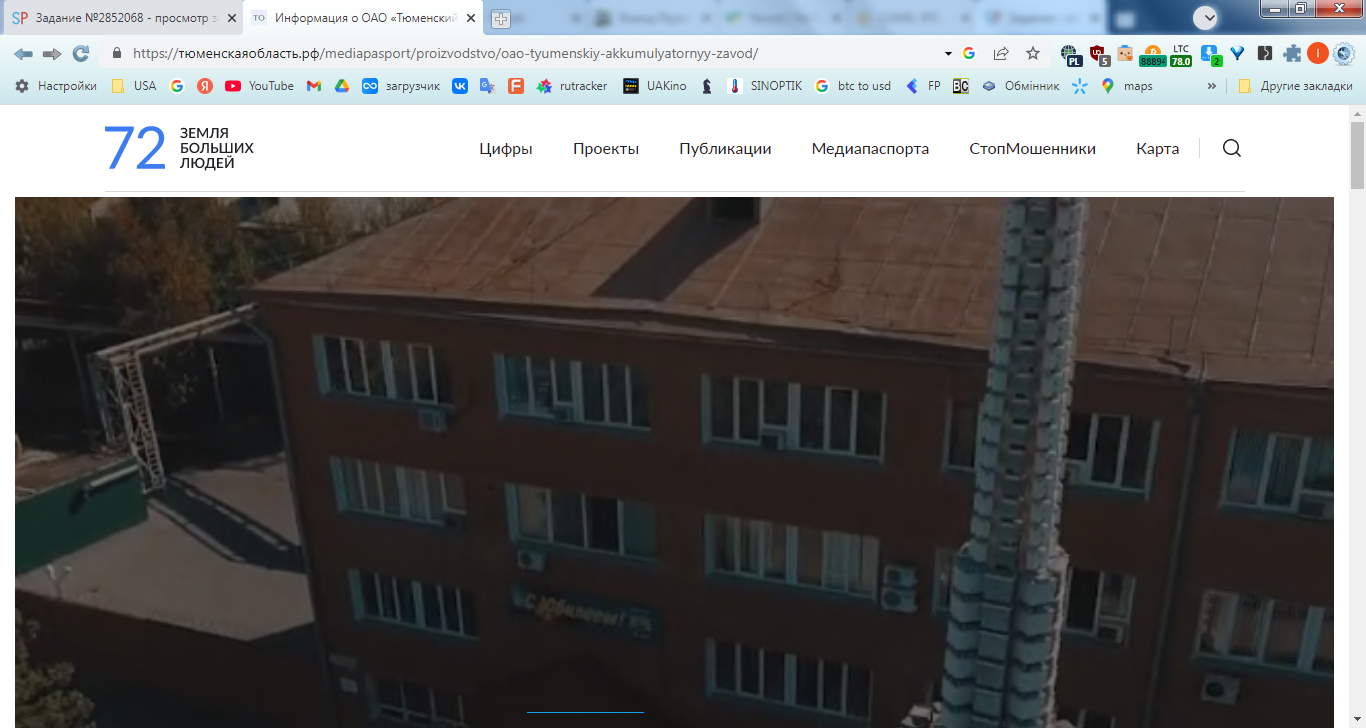Open the PL globe extension icon
The width and height of the screenshot is (1366, 728).
tap(1071, 54)
